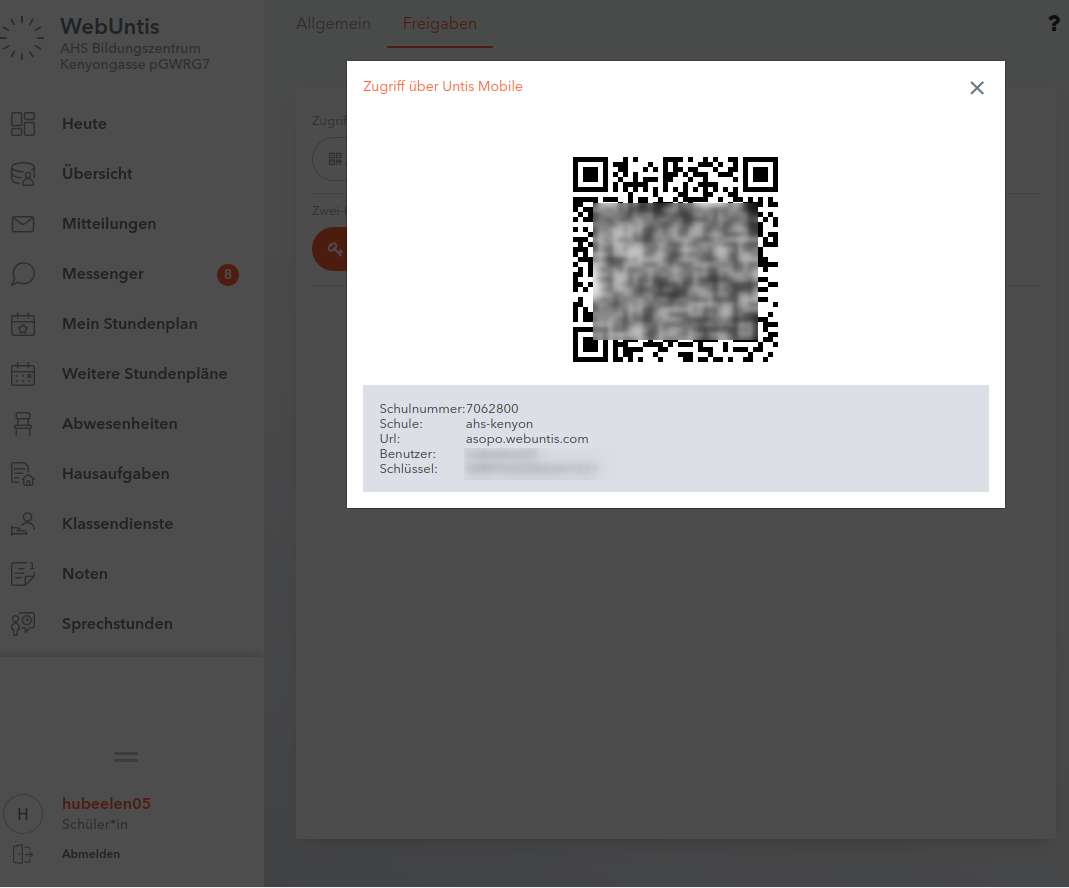Click the WebUntis logo spinner
The image size is (1069, 888).
pyautogui.click(x=22, y=38)
